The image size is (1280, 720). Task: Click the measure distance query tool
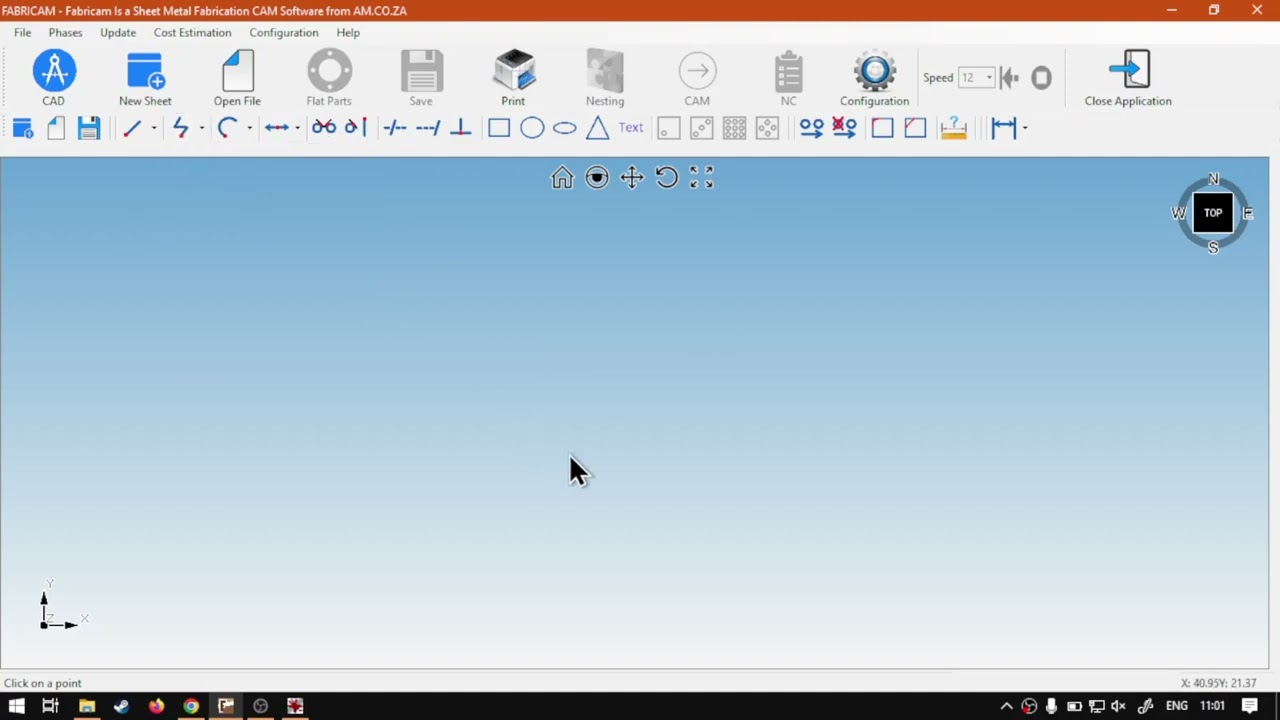coord(954,128)
